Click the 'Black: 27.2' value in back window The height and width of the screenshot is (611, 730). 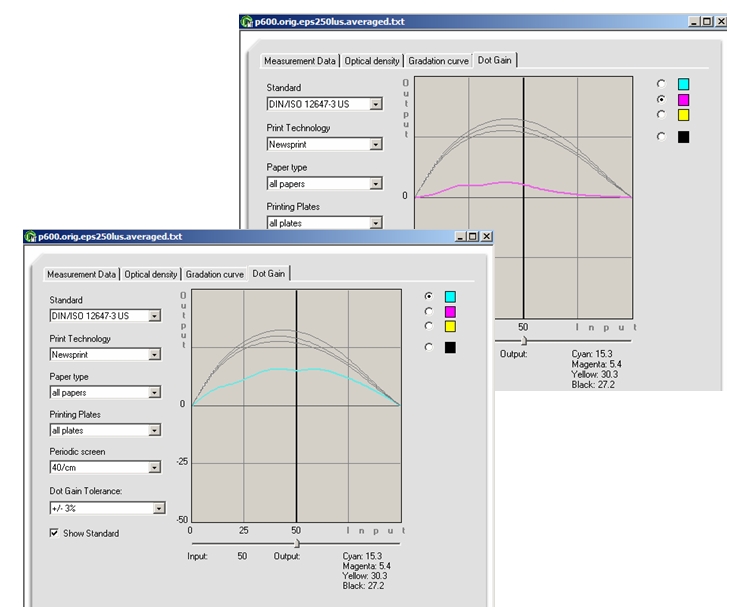click(x=593, y=385)
